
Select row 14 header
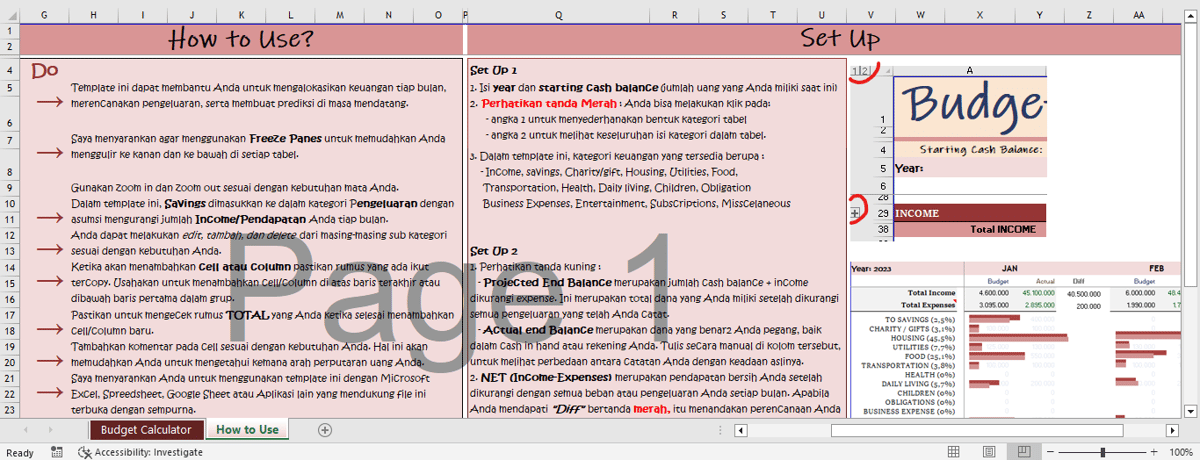point(9,267)
